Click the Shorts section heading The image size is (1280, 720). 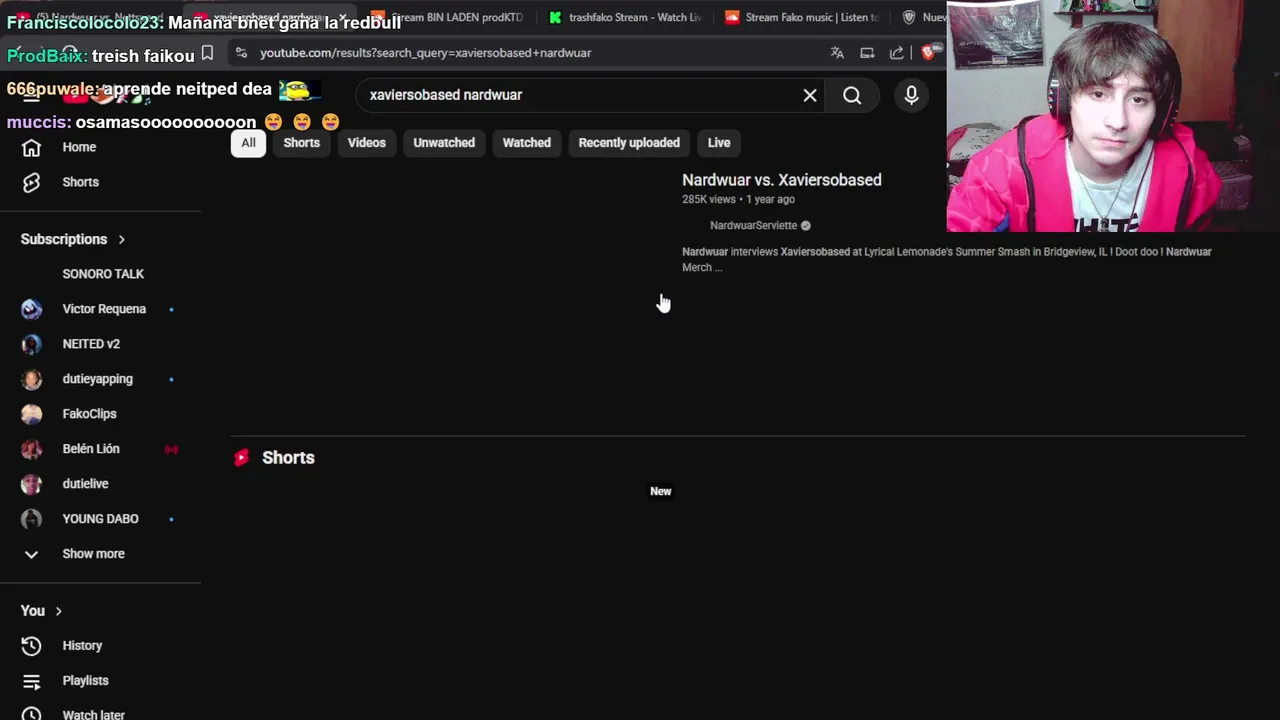(x=288, y=458)
